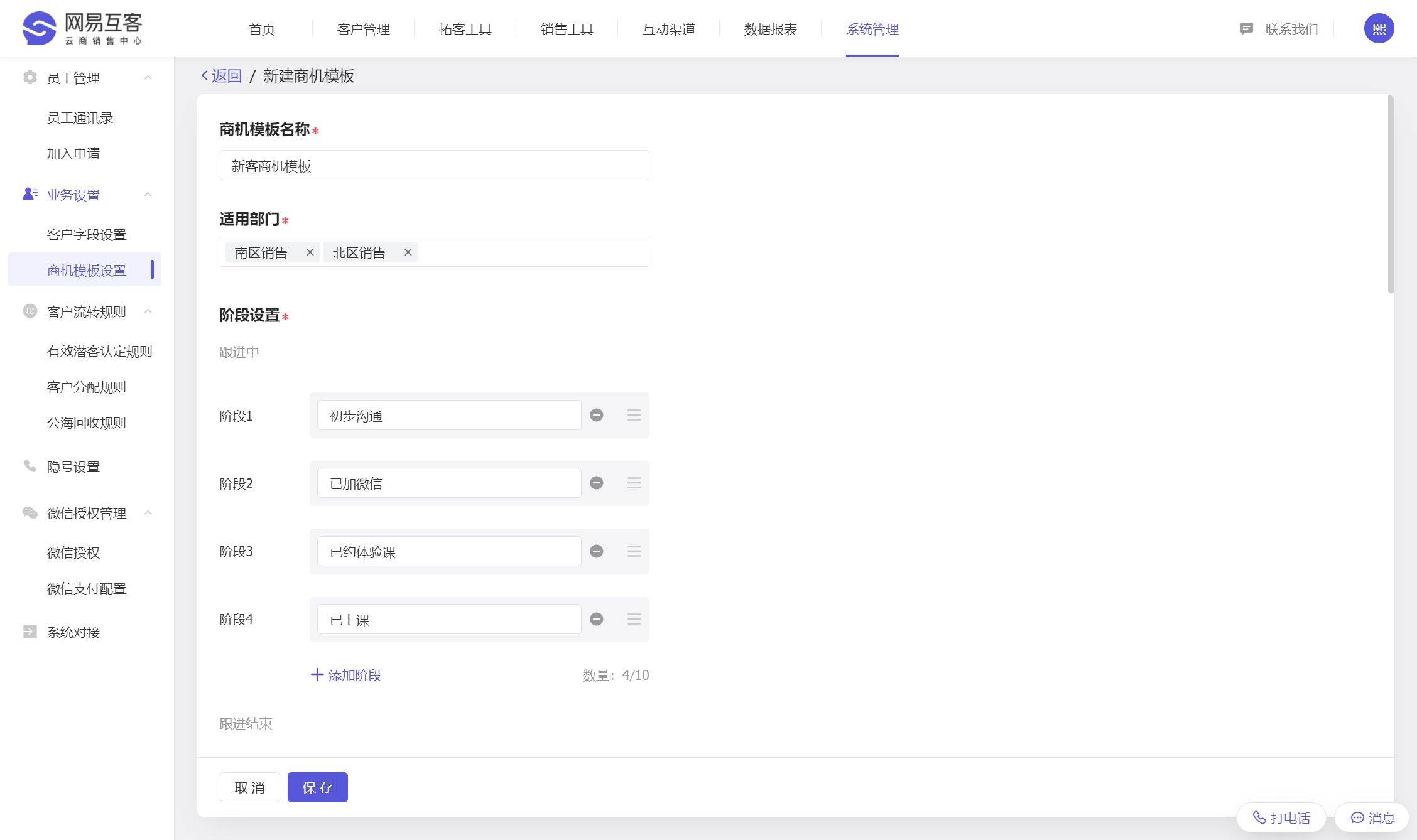Screen dimensions: 1417x840
Task: Click the 保存 button
Action: click(x=317, y=787)
